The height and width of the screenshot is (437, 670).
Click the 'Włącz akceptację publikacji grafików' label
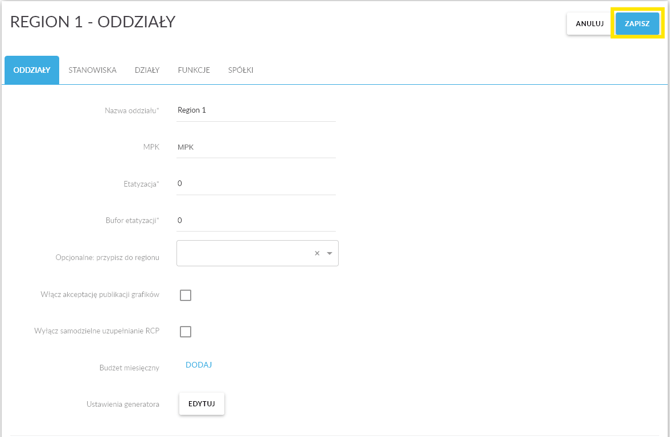coord(100,295)
